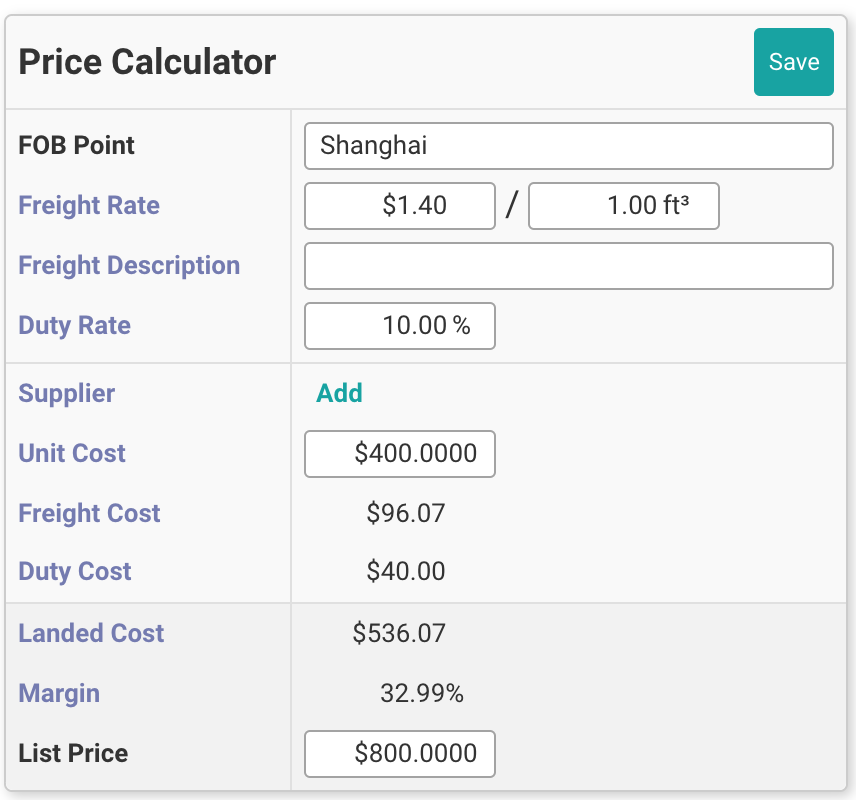The height and width of the screenshot is (800, 856).
Task: Click the Freight Rate label
Action: (89, 206)
